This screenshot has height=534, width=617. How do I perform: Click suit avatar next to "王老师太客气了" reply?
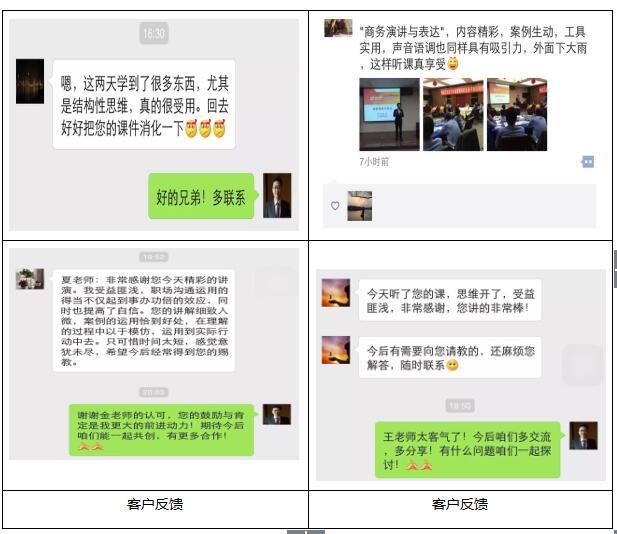(583, 436)
